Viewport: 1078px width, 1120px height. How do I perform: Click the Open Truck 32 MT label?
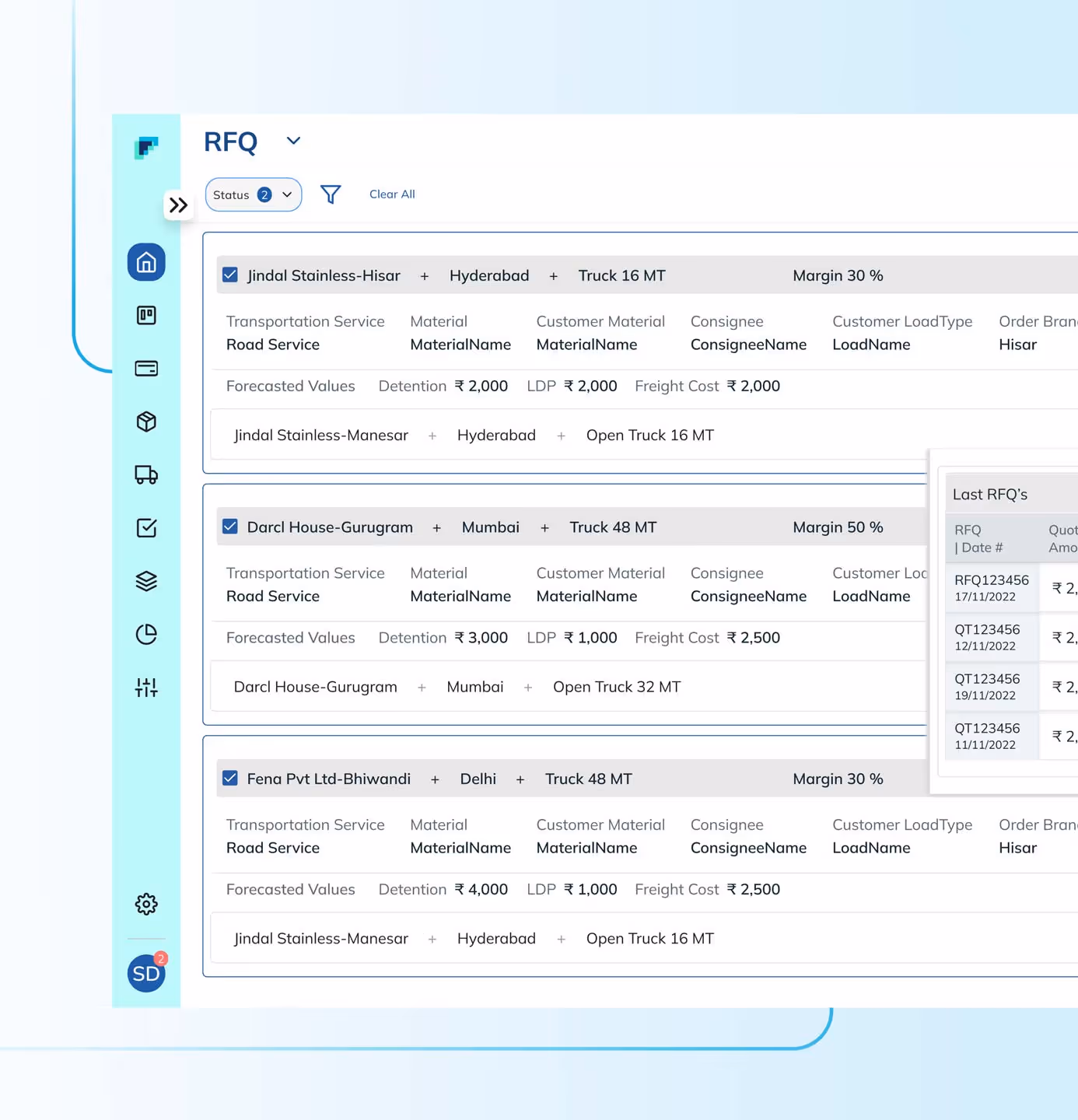(x=617, y=687)
